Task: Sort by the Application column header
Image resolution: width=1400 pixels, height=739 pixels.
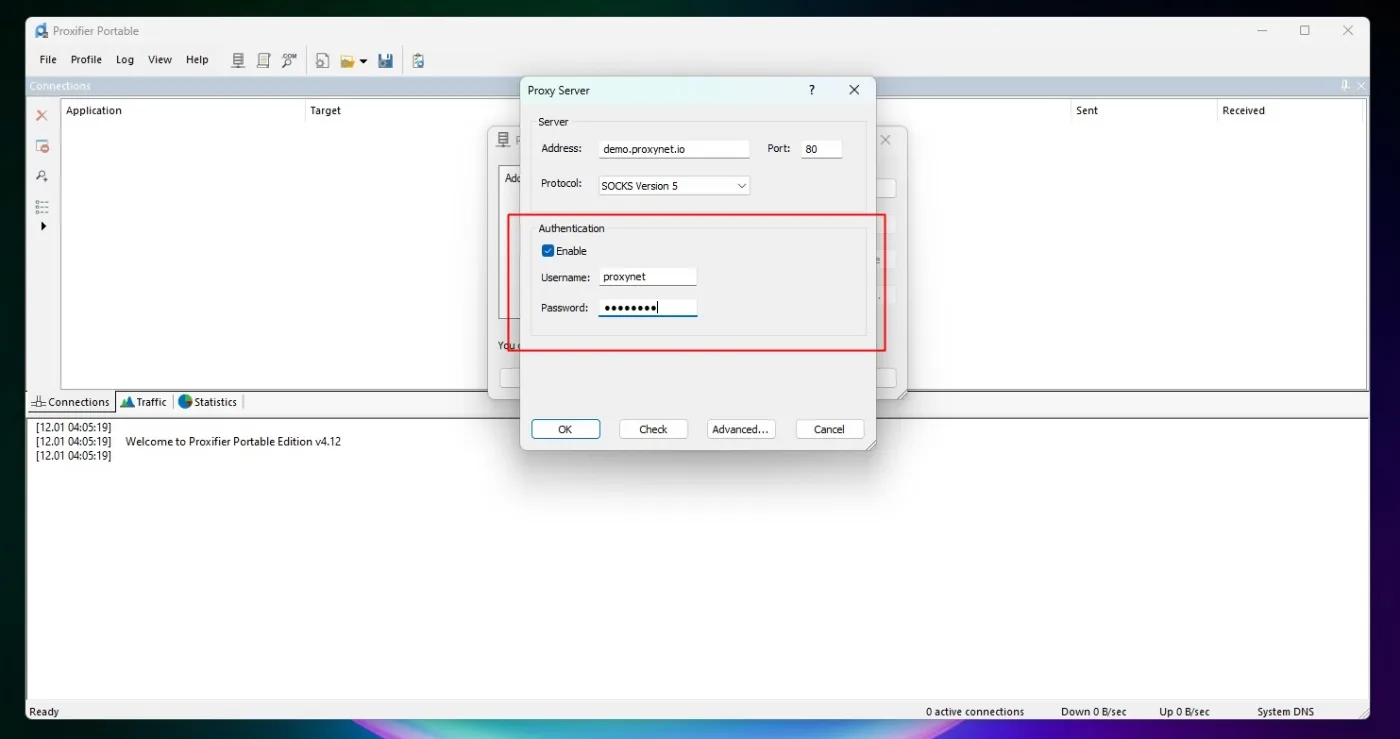Action: click(183, 111)
